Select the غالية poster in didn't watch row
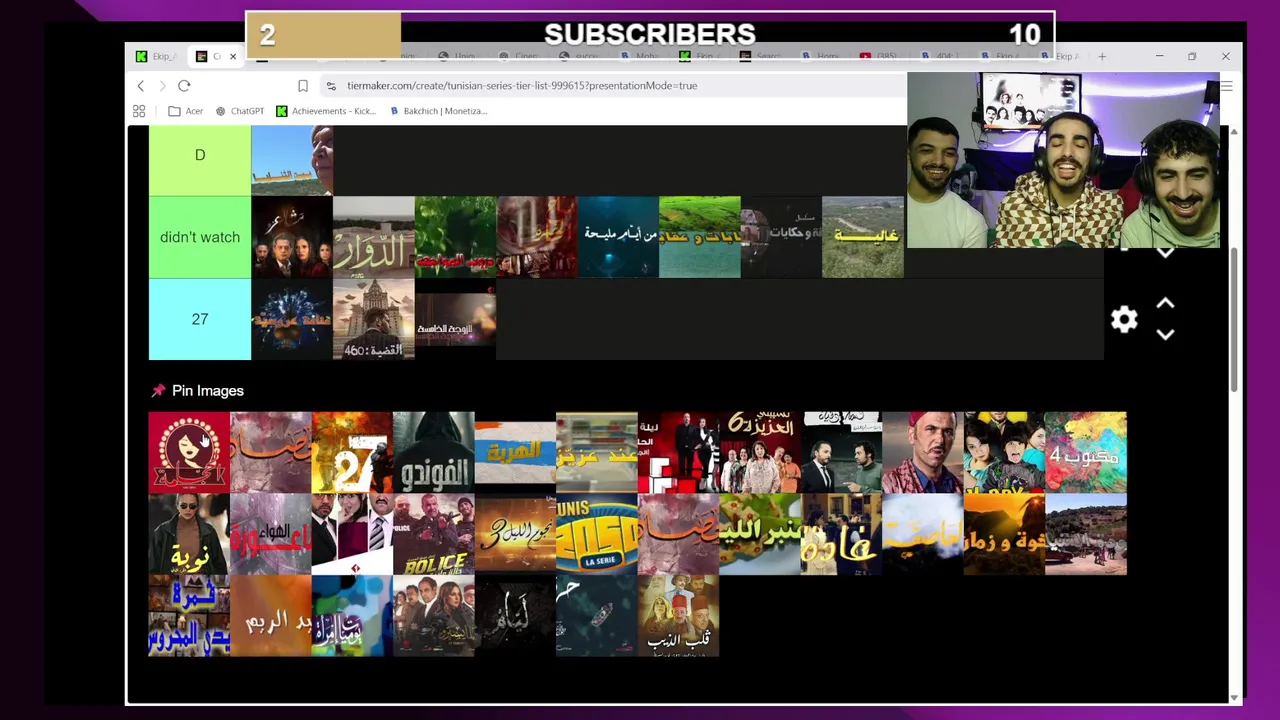 [x=863, y=237]
